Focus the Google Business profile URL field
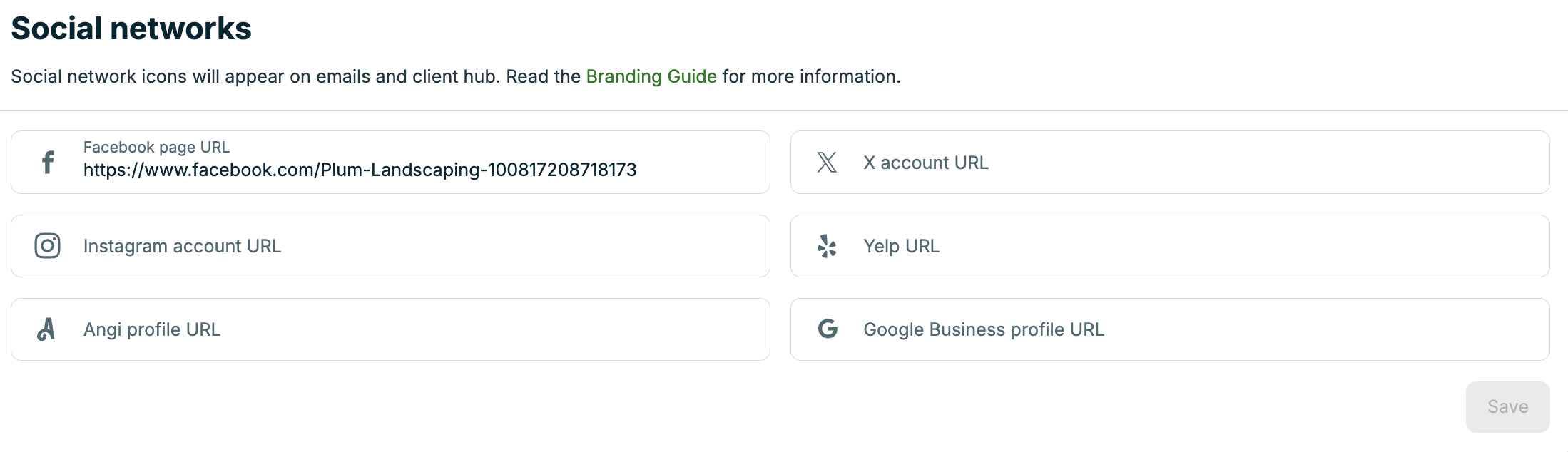This screenshot has height=452, width=1568. tap(1170, 329)
